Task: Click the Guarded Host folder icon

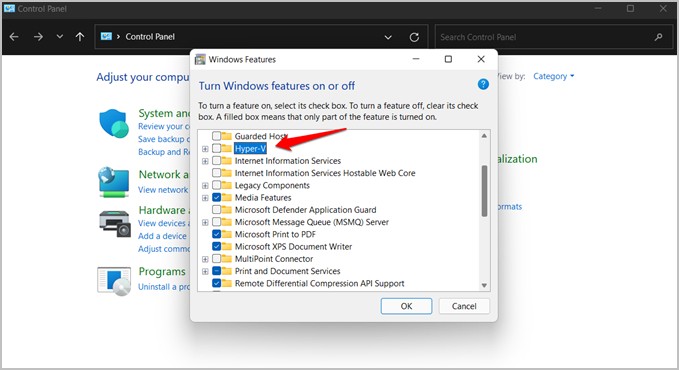Action: pos(227,136)
